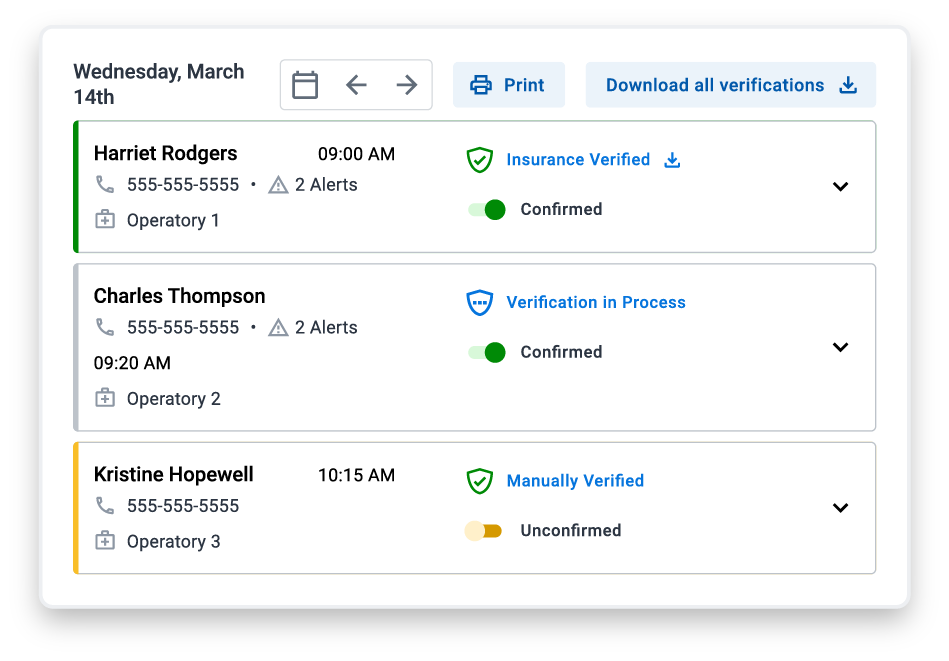
Task: Switch Kristine Hopewell's Unconfirmed toggle on
Action: (x=483, y=531)
